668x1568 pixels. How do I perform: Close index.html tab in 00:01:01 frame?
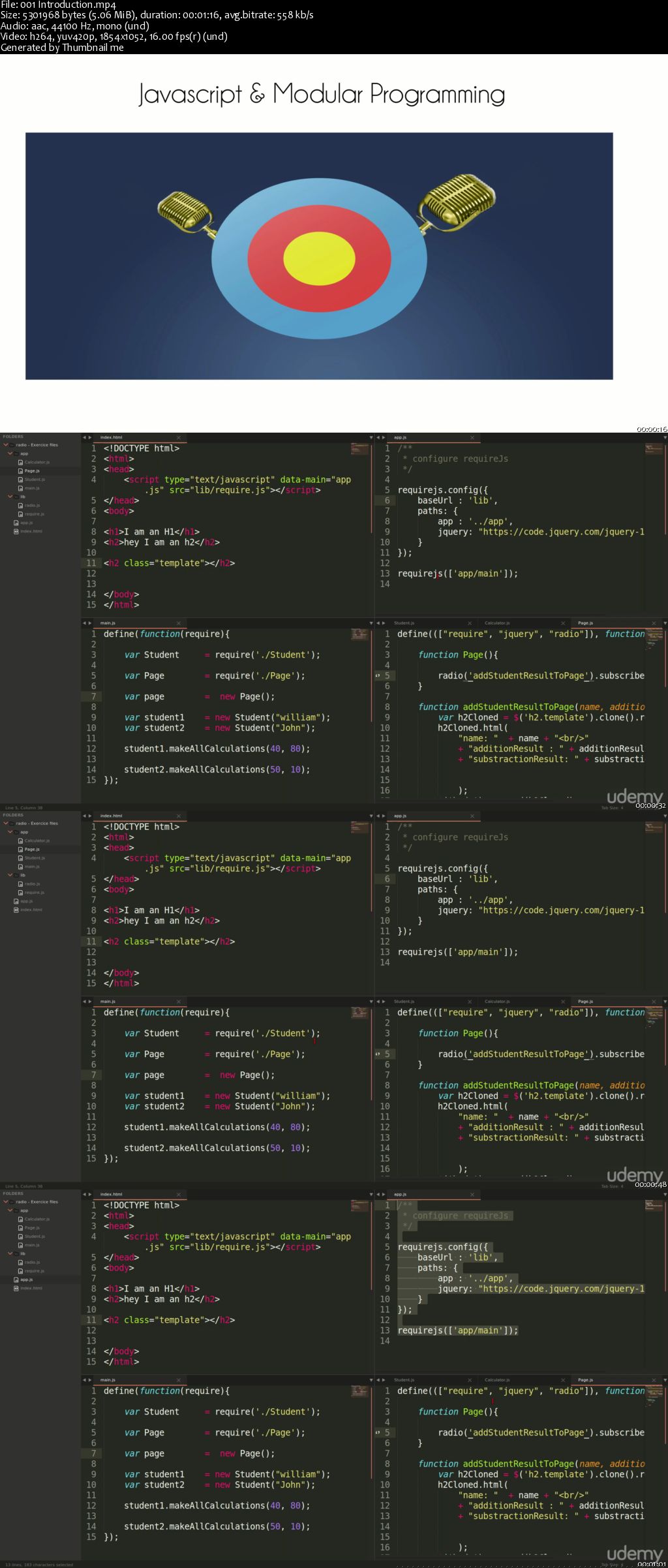[179, 1195]
